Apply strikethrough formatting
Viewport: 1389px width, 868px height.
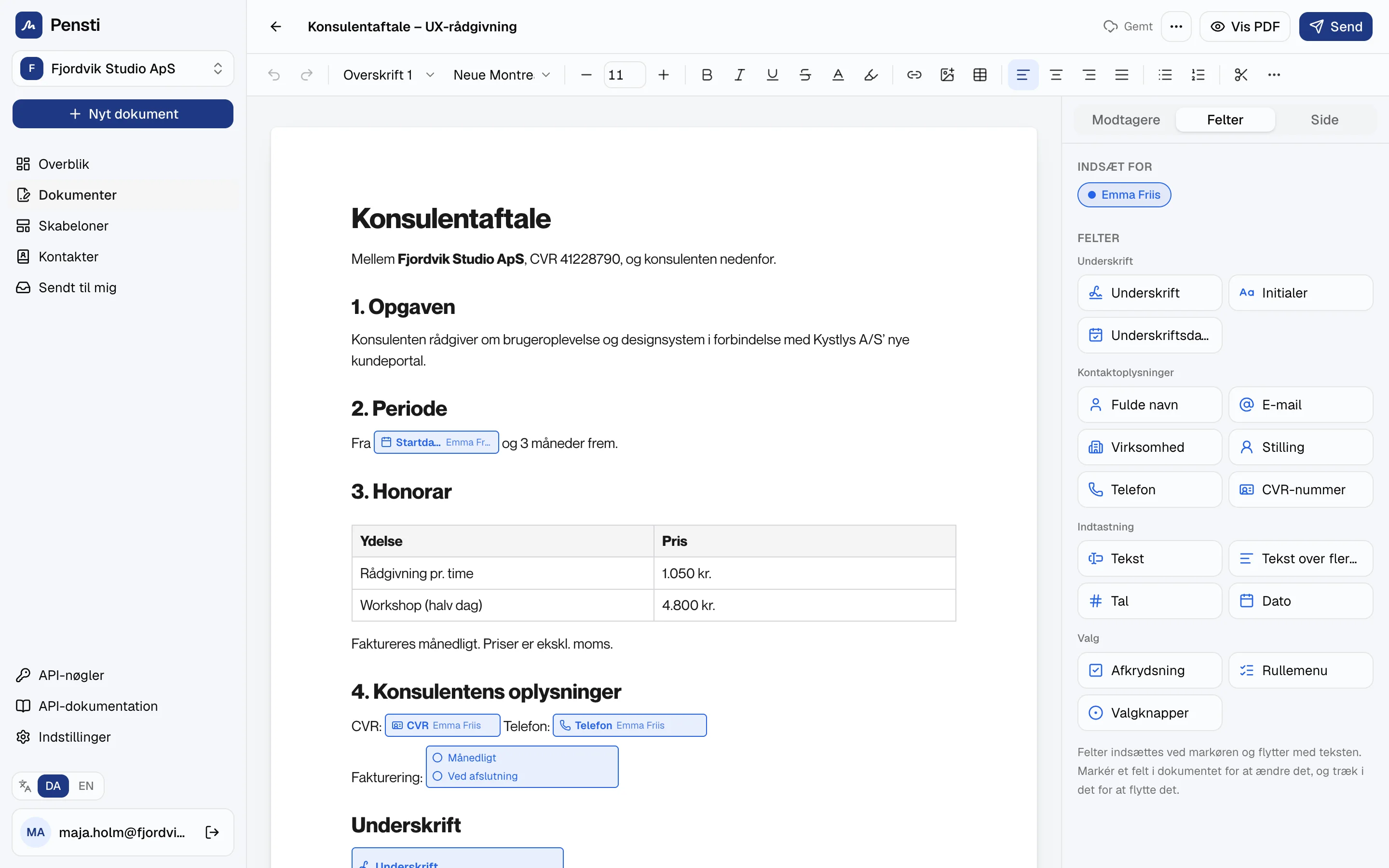(804, 75)
